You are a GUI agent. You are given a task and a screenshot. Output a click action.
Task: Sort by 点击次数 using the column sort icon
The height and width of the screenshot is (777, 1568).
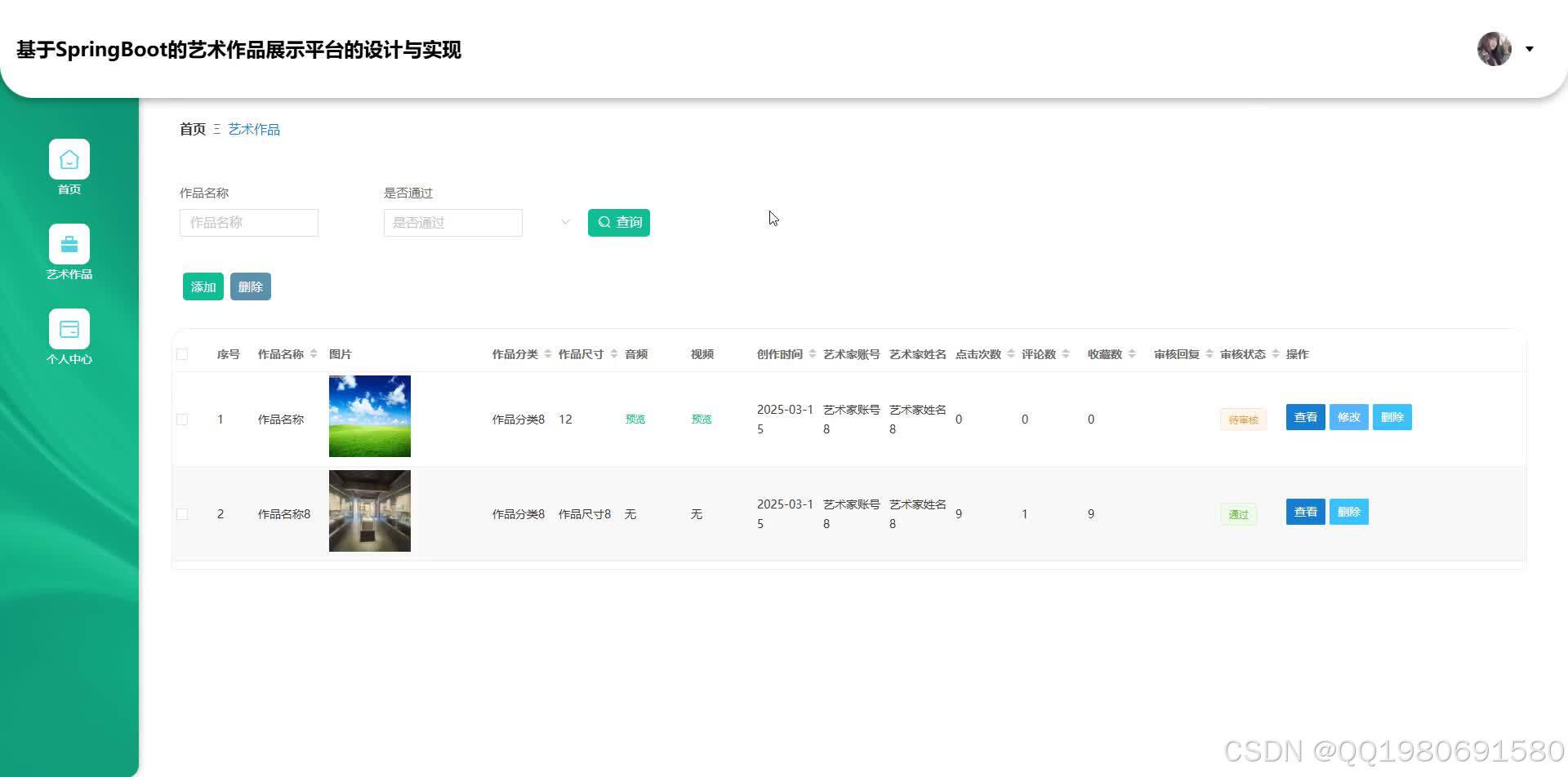click(x=1009, y=353)
